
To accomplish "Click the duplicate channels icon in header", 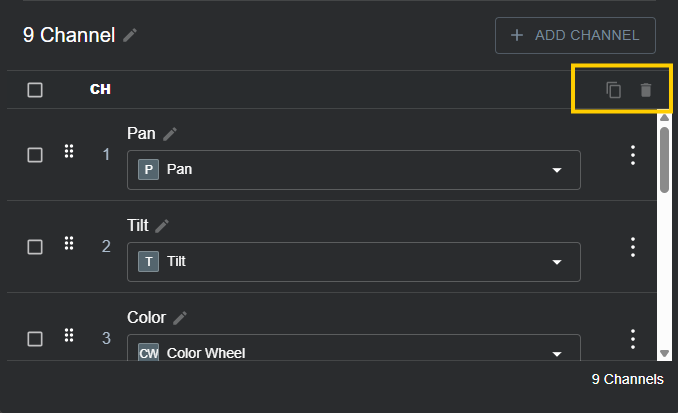I will click(614, 90).
